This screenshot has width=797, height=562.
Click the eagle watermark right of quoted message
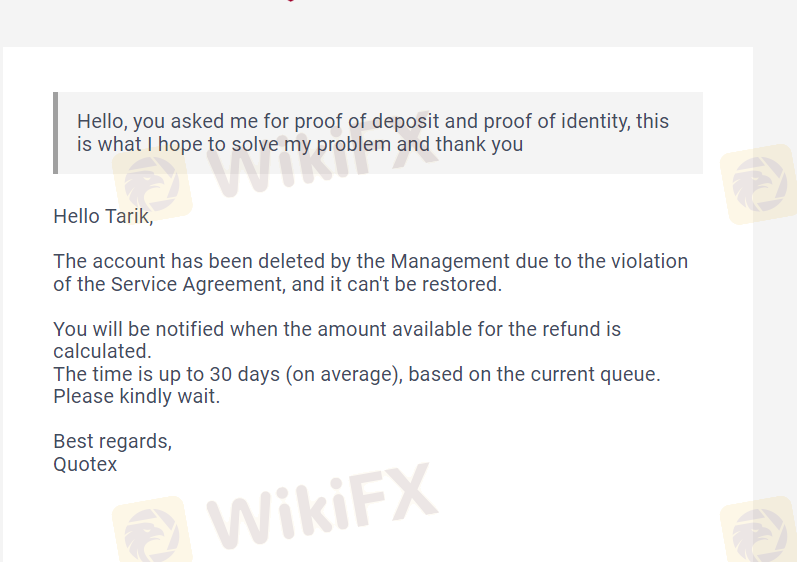point(759,184)
